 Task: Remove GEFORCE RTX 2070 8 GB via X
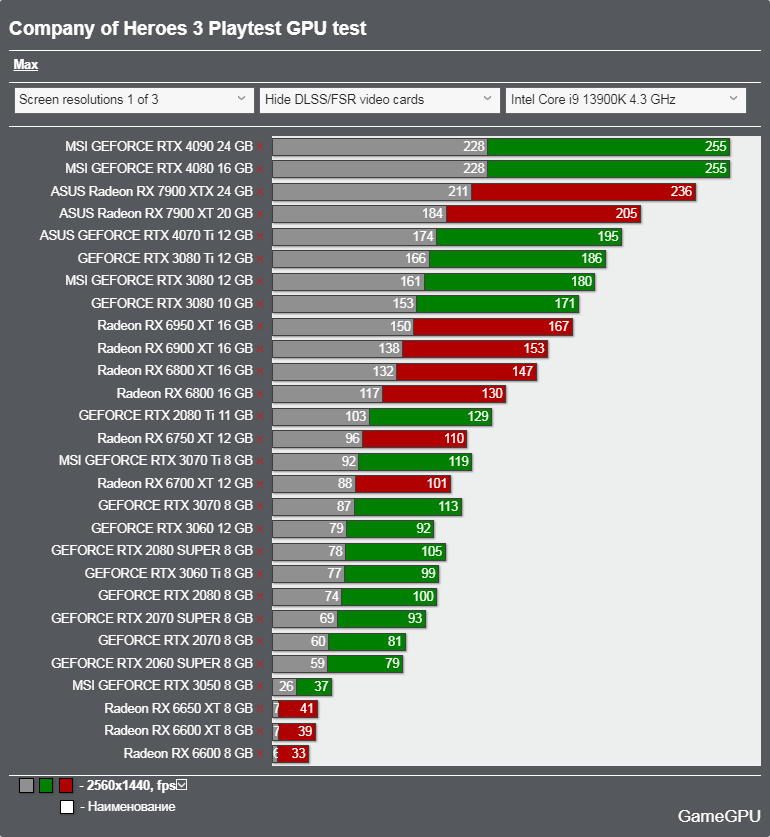[260, 642]
